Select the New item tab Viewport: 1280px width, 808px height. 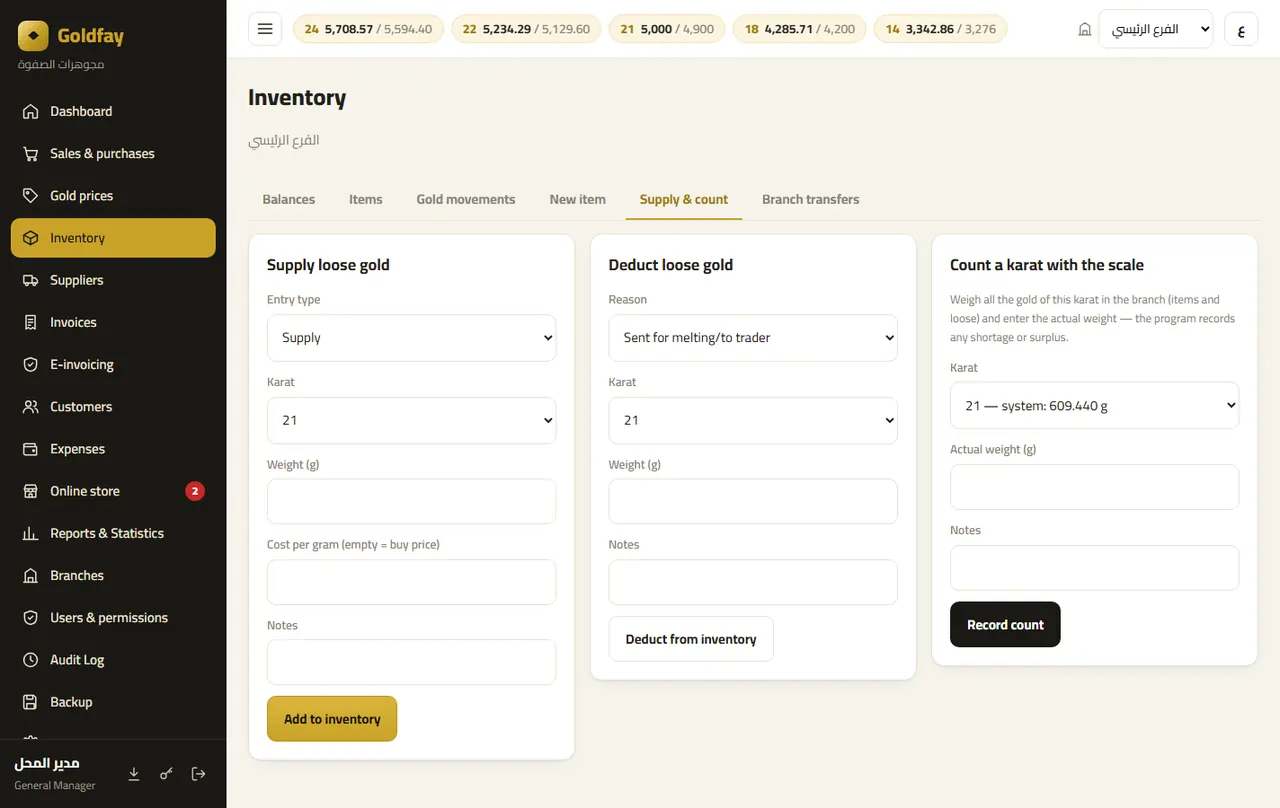577,200
